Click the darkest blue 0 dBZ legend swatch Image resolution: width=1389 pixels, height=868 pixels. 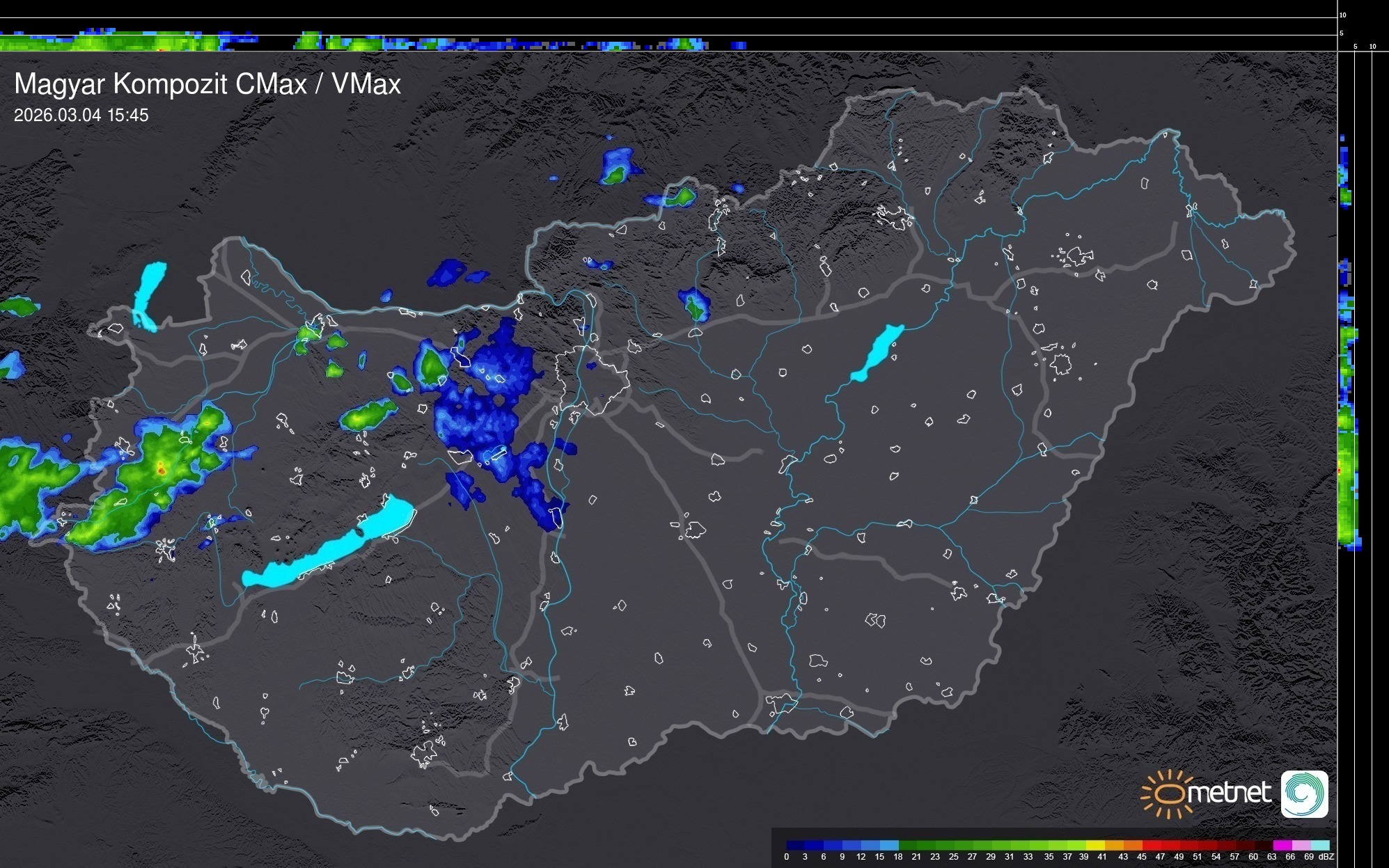coord(796,845)
